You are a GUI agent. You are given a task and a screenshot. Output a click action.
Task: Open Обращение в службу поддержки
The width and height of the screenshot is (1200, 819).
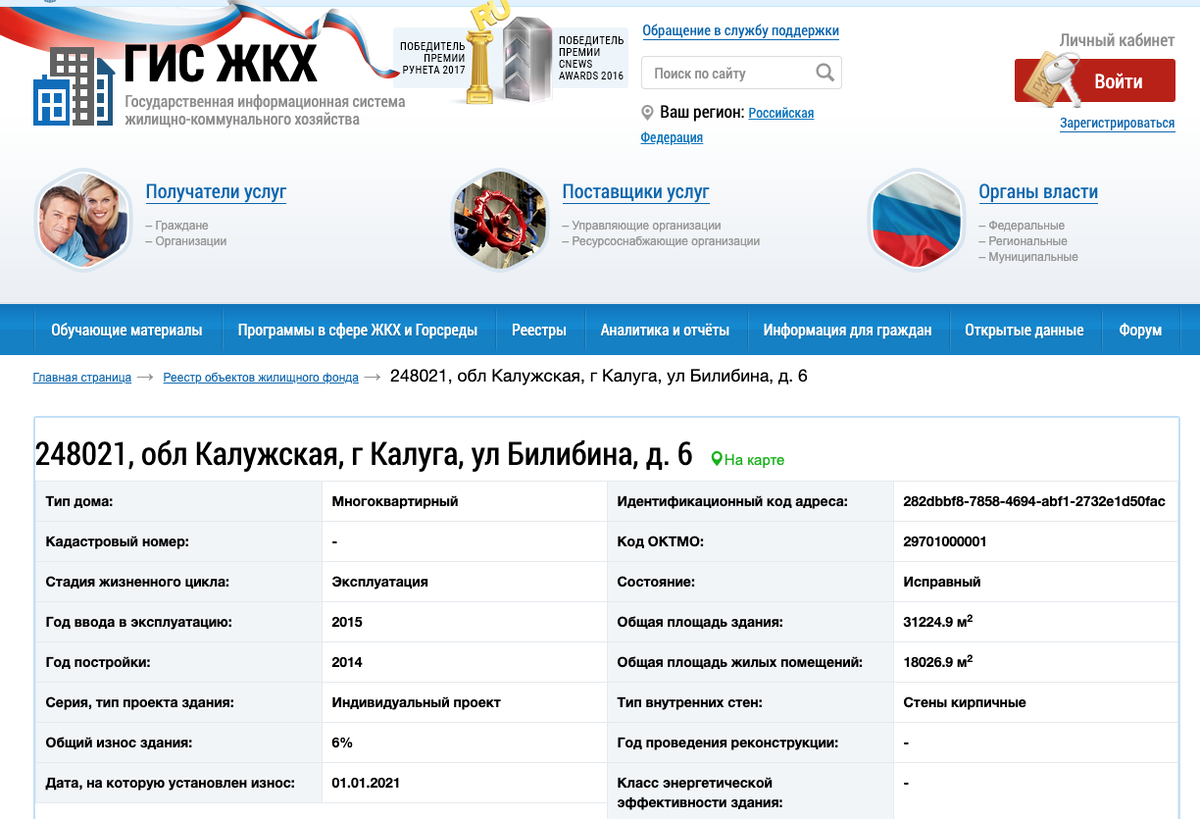click(x=740, y=31)
